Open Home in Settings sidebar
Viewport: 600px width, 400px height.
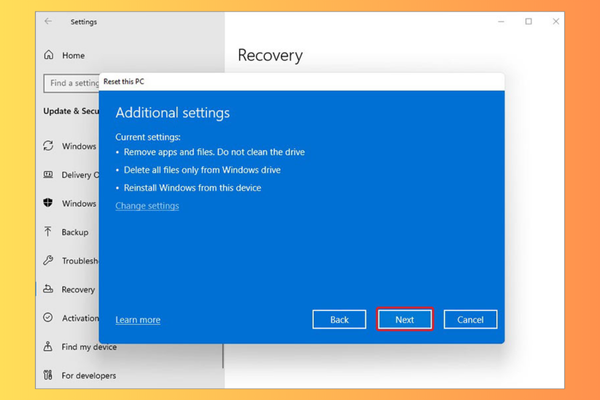(x=73, y=55)
